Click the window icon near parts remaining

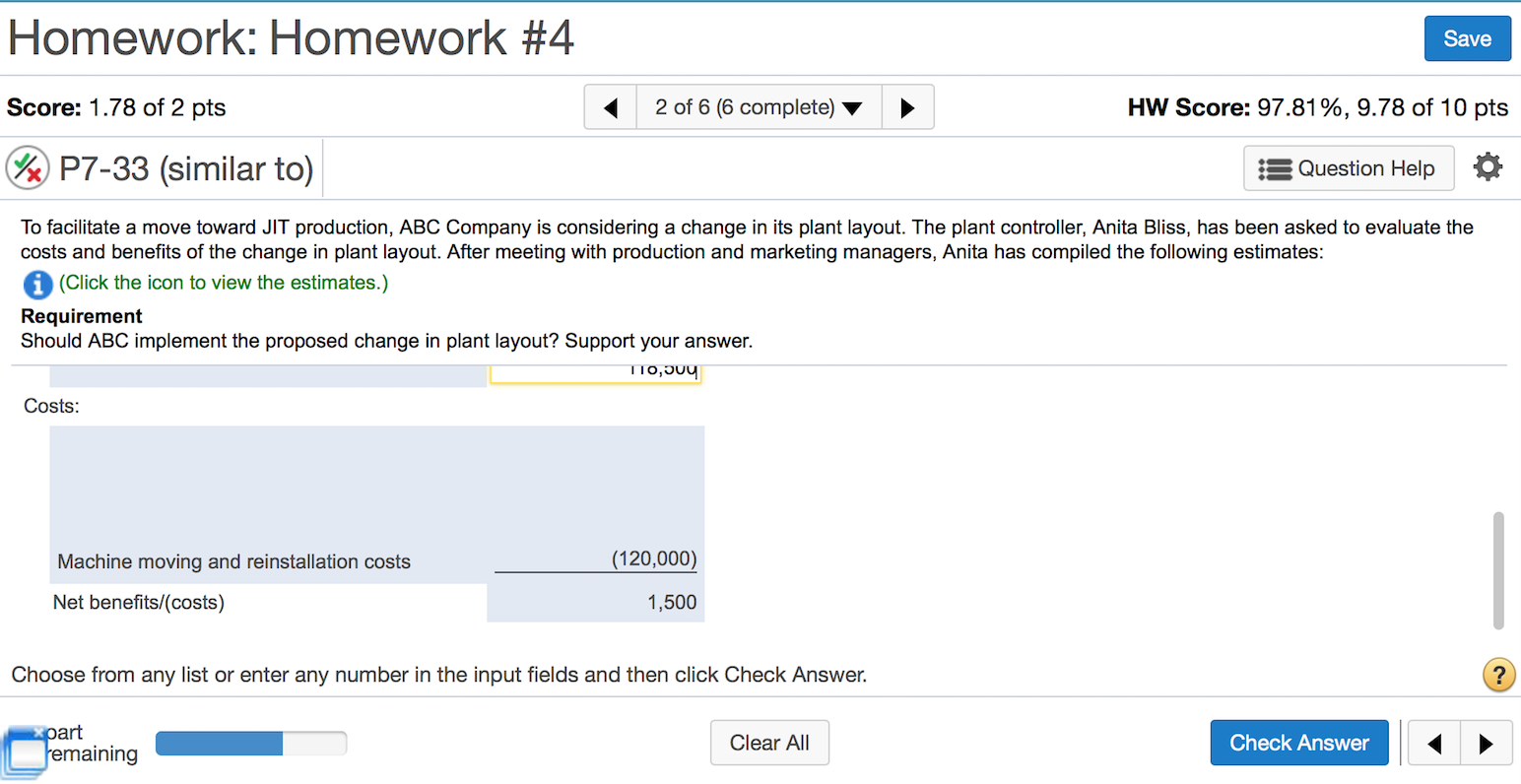(x=25, y=751)
